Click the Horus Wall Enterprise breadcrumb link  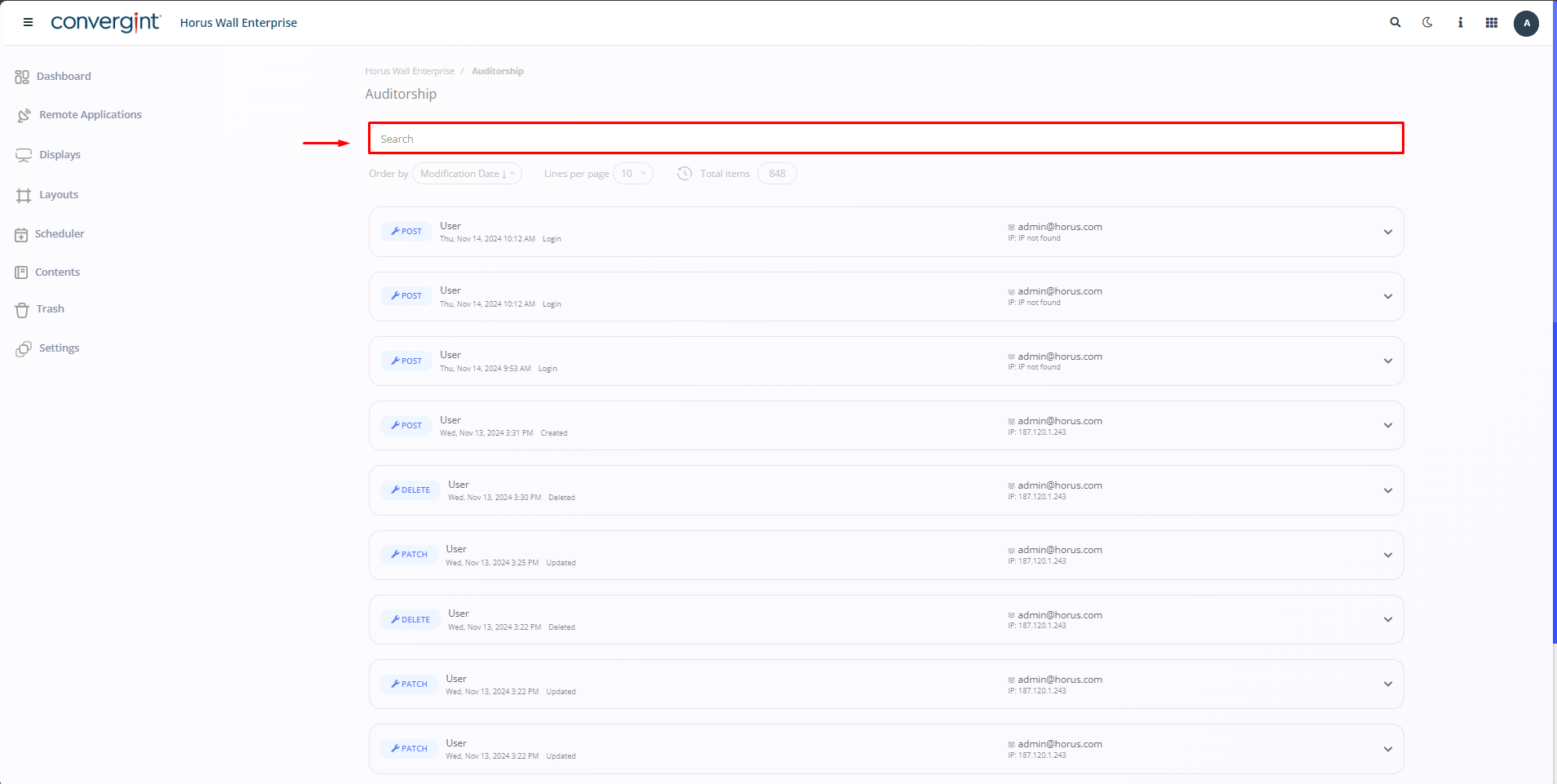410,72
